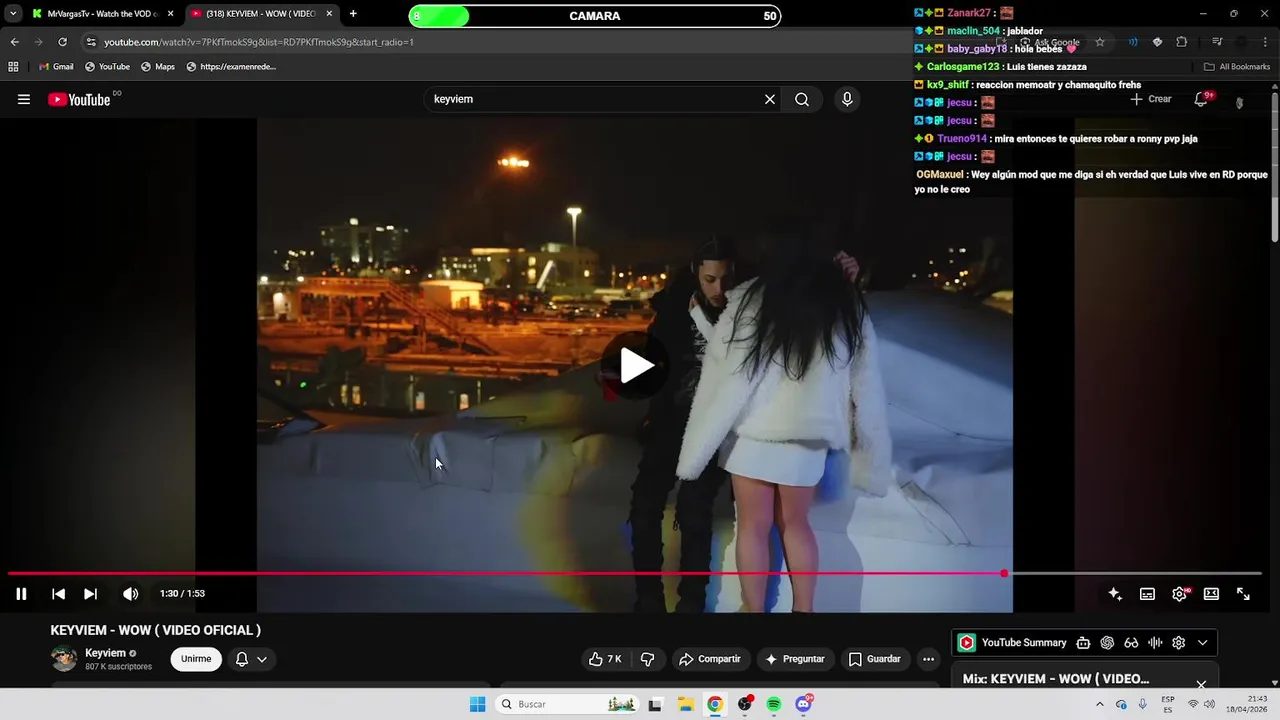Open File Explorer from taskbar

(x=685, y=704)
